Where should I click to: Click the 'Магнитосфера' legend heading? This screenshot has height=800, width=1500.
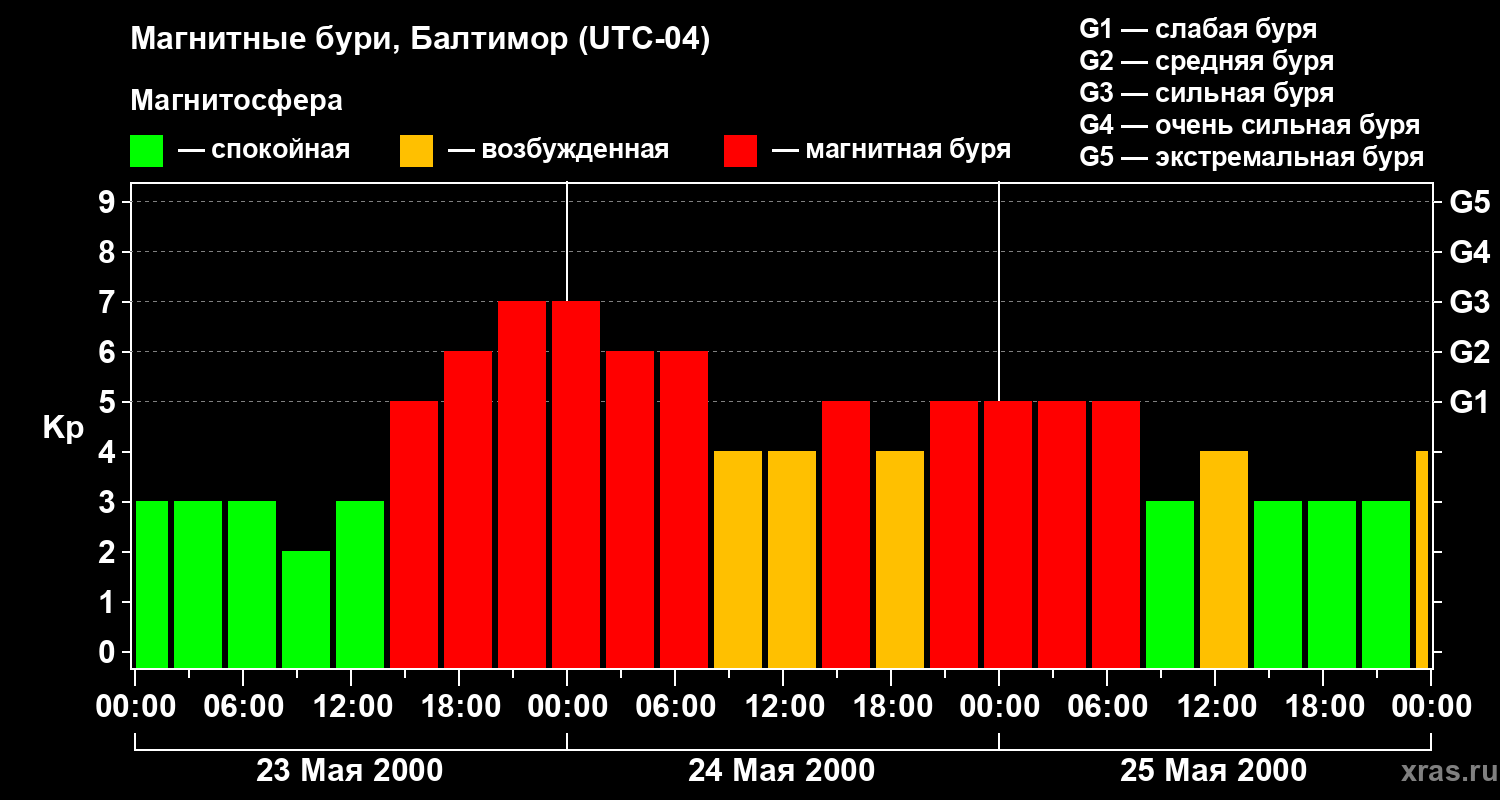pos(236,101)
